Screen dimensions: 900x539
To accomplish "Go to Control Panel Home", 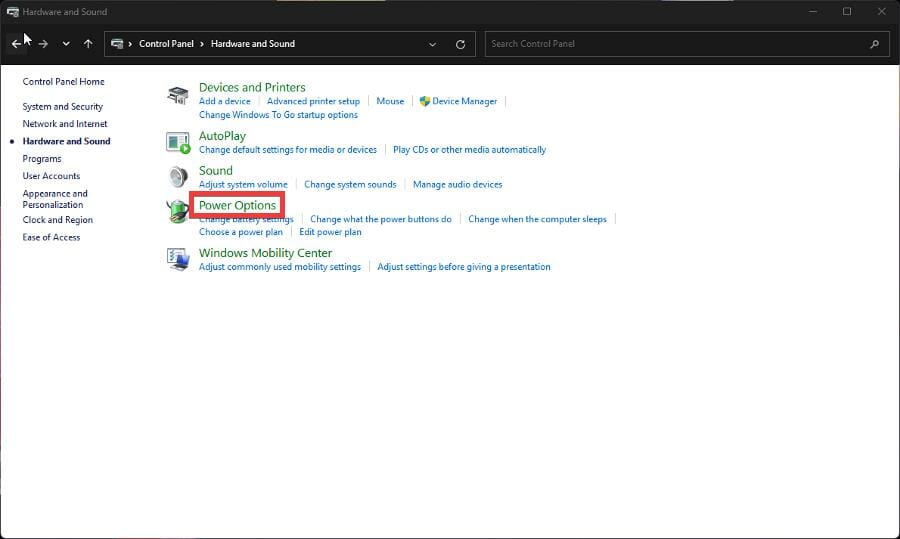I will 63,82.
